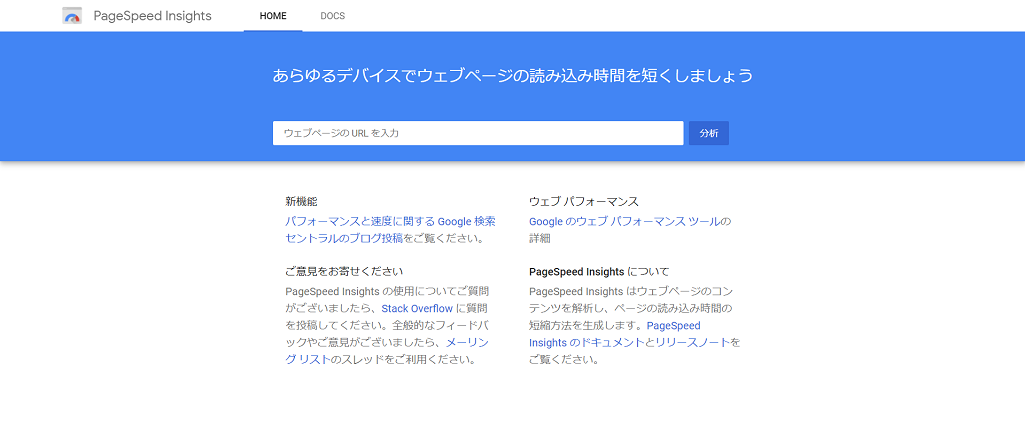1025x447 pixels.
Task: Open the Google 検索セントラルのブログ投稿 link
Action: click(x=390, y=229)
